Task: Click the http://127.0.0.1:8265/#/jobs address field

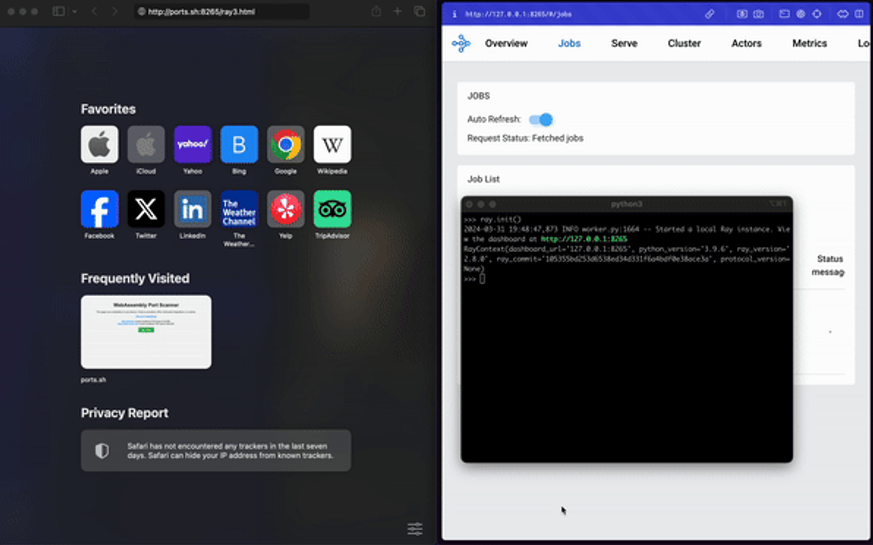Action: pos(518,14)
